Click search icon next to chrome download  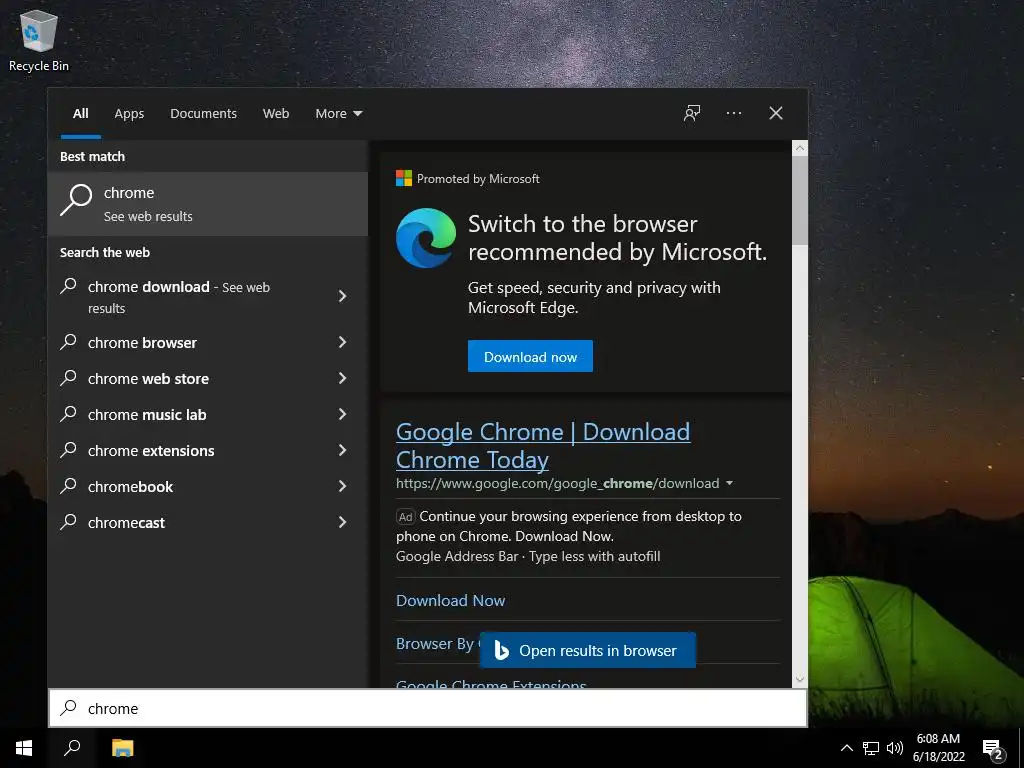[x=69, y=286]
